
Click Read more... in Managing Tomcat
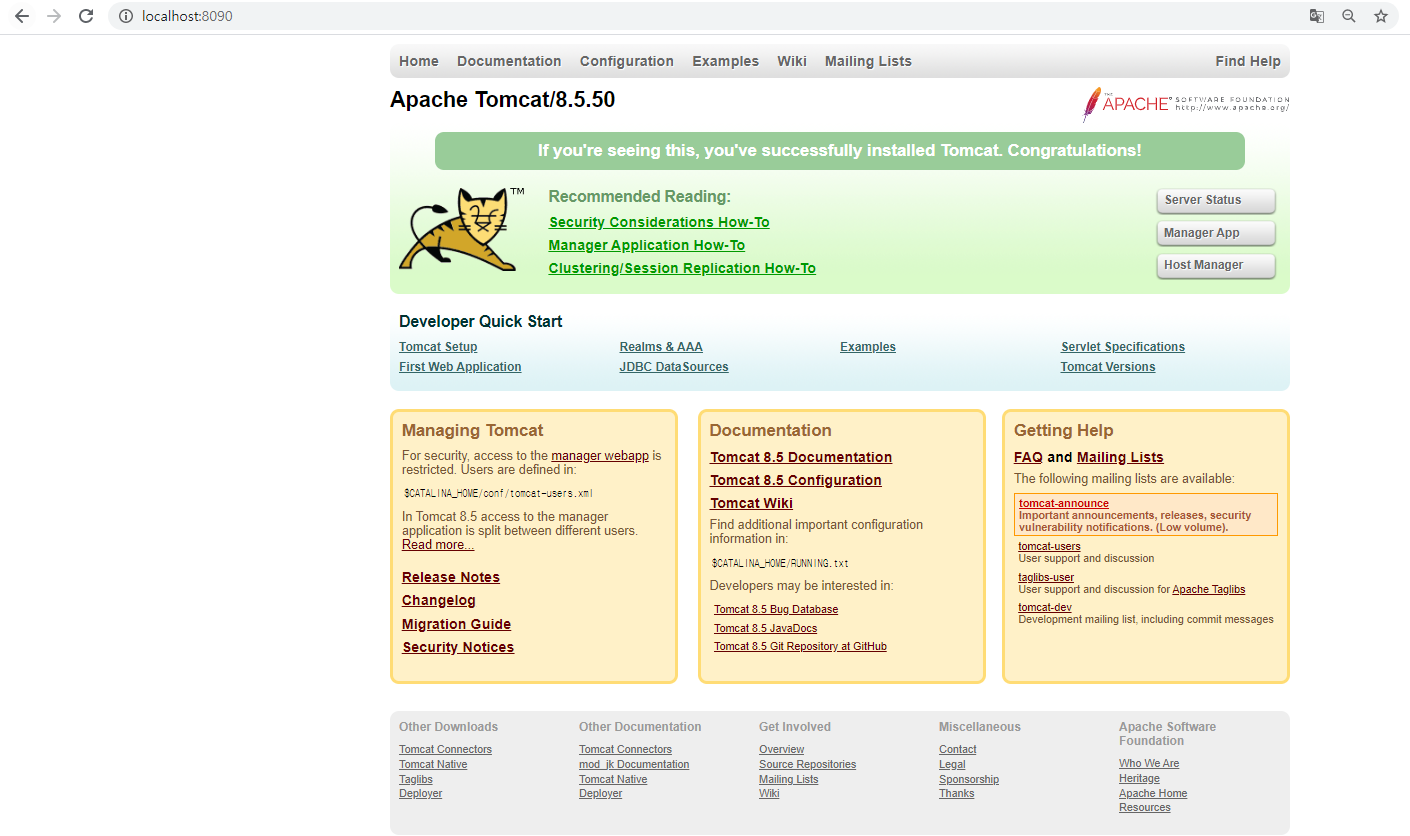pos(438,545)
